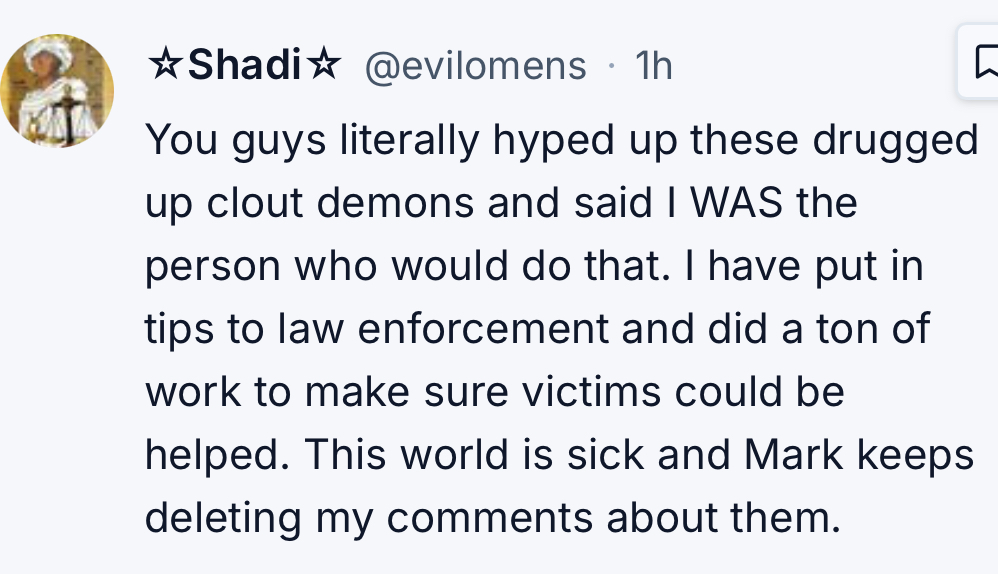Image resolution: width=998 pixels, height=574 pixels.
Task: Click the phrase "about them." ending the post
Action: coord(724,517)
